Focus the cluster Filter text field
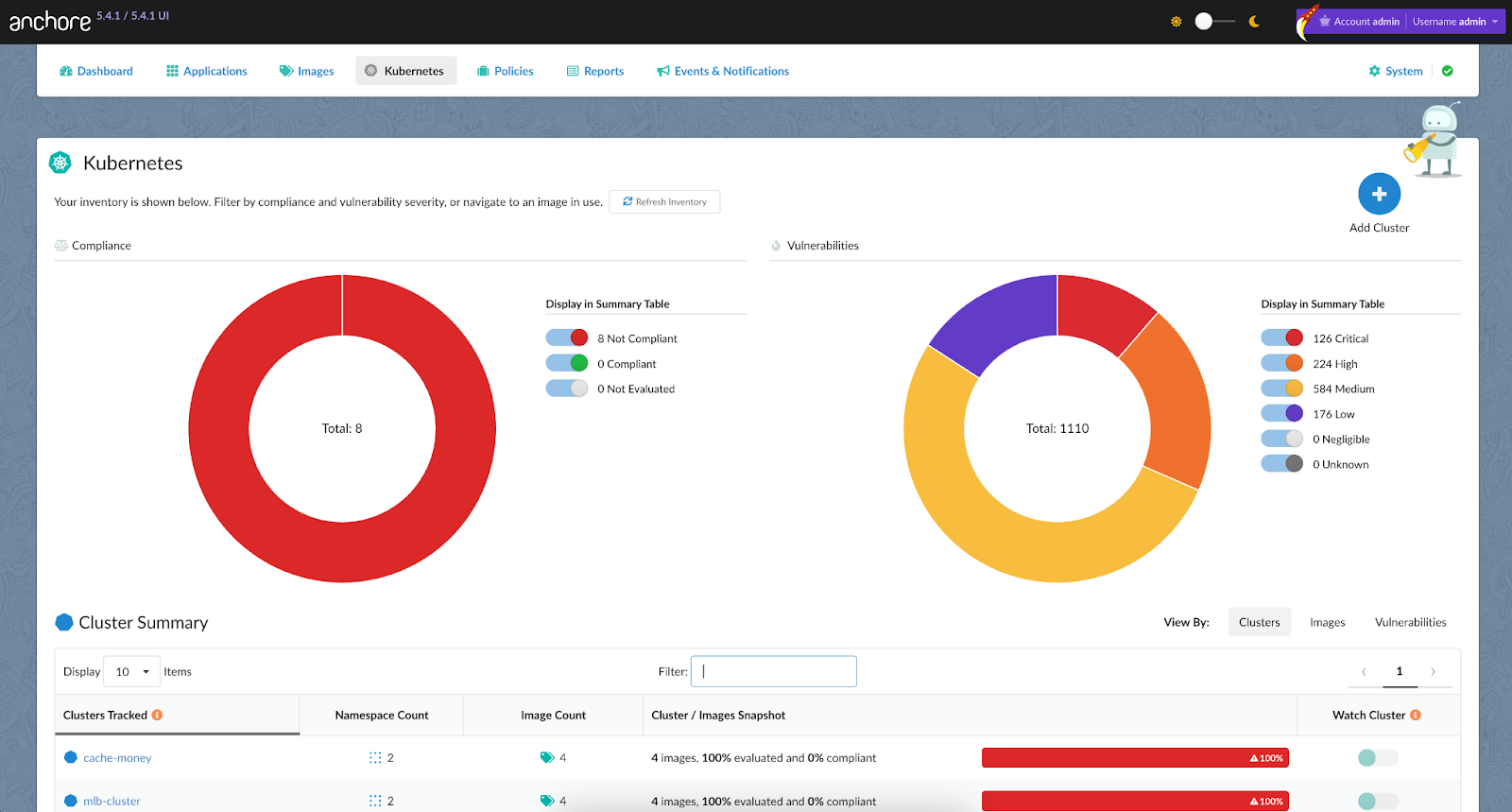 click(774, 672)
